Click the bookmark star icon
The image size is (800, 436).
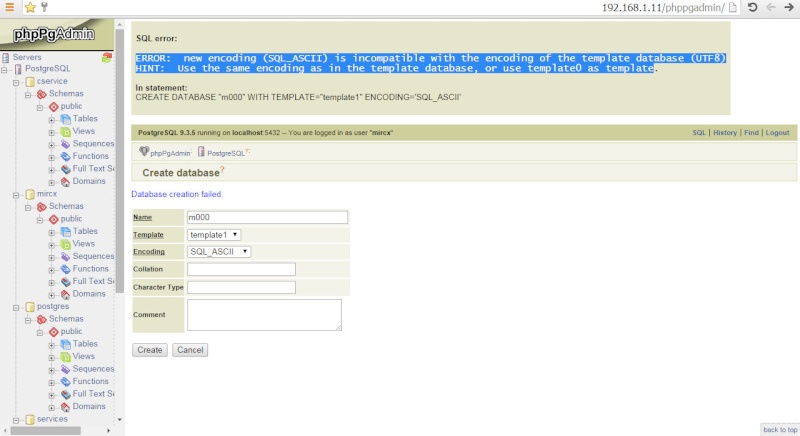30,7
